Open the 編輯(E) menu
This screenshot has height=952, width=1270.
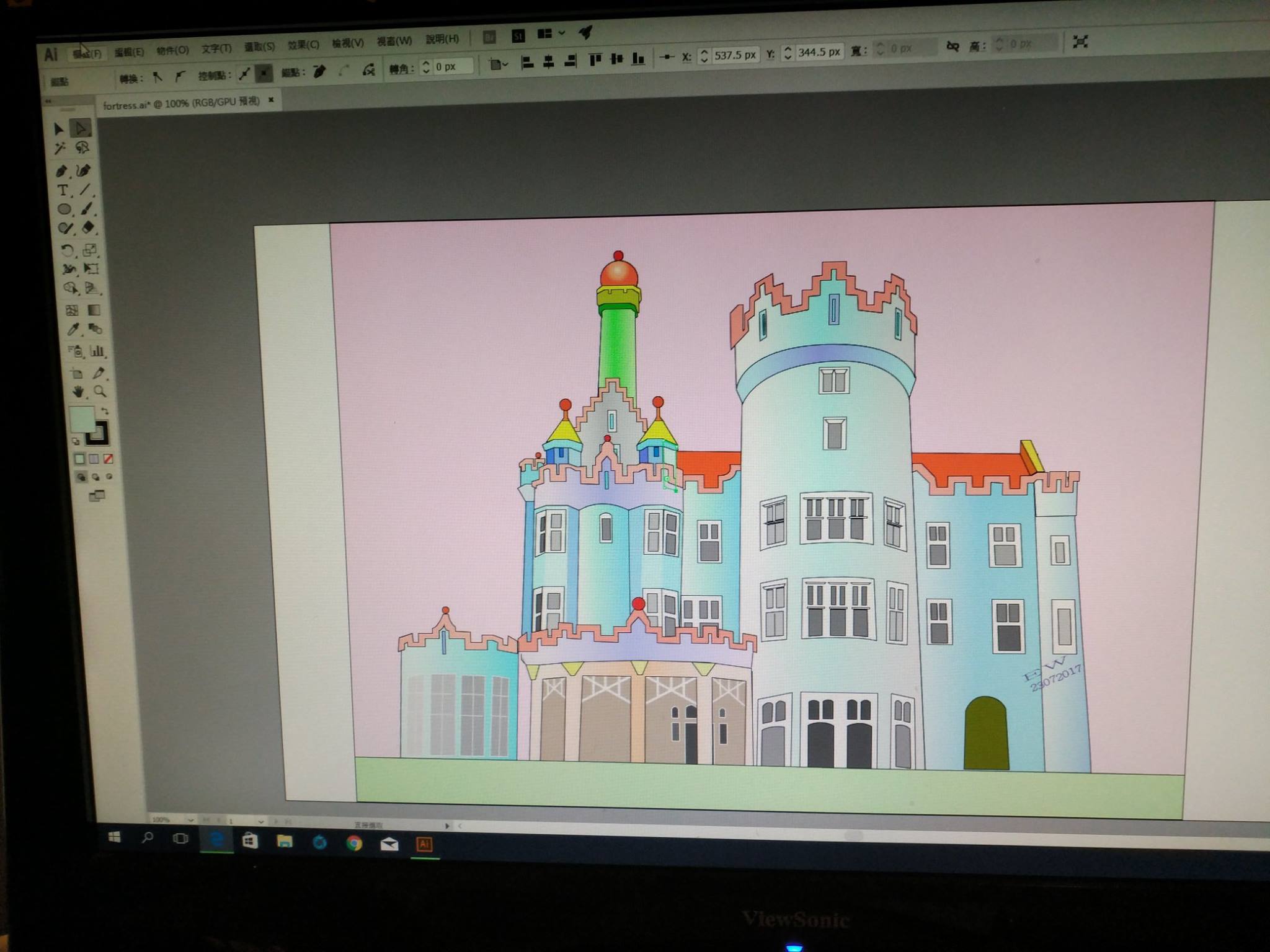click(x=130, y=52)
